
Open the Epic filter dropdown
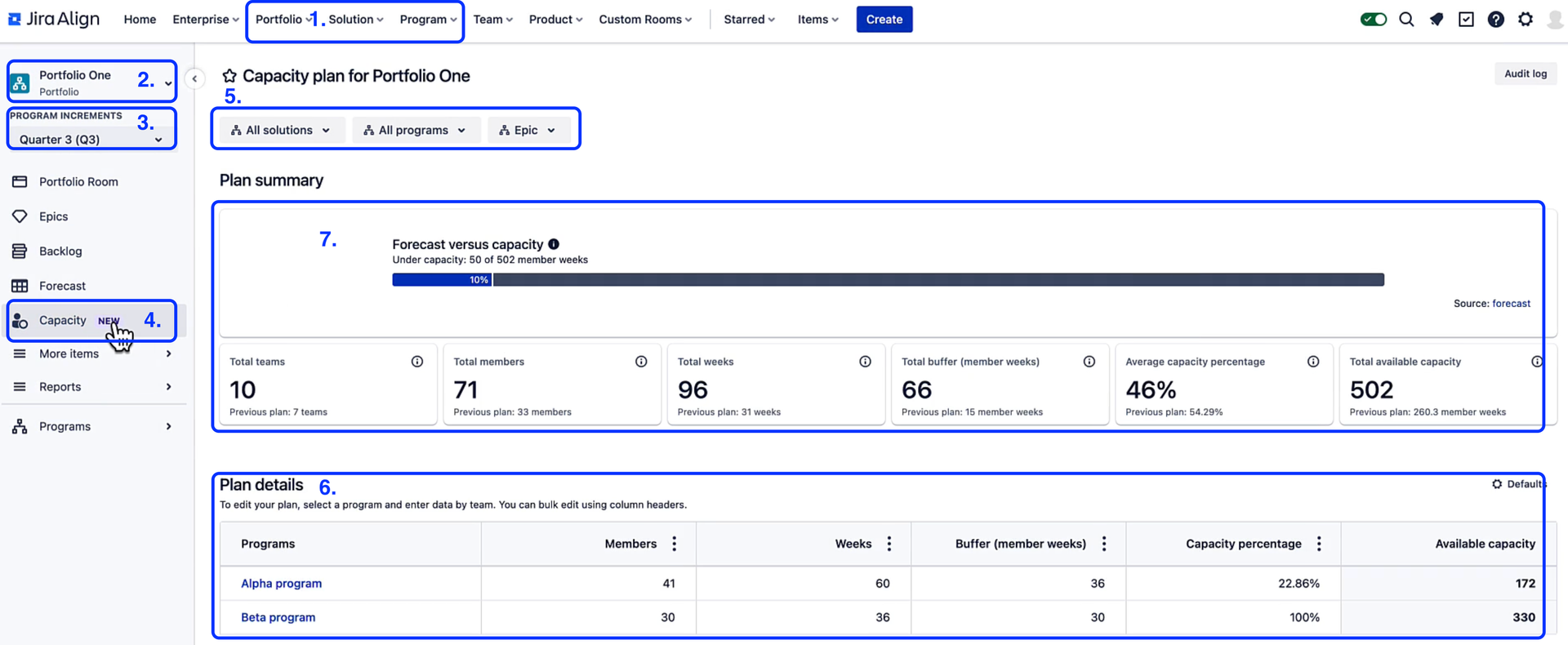(x=528, y=130)
